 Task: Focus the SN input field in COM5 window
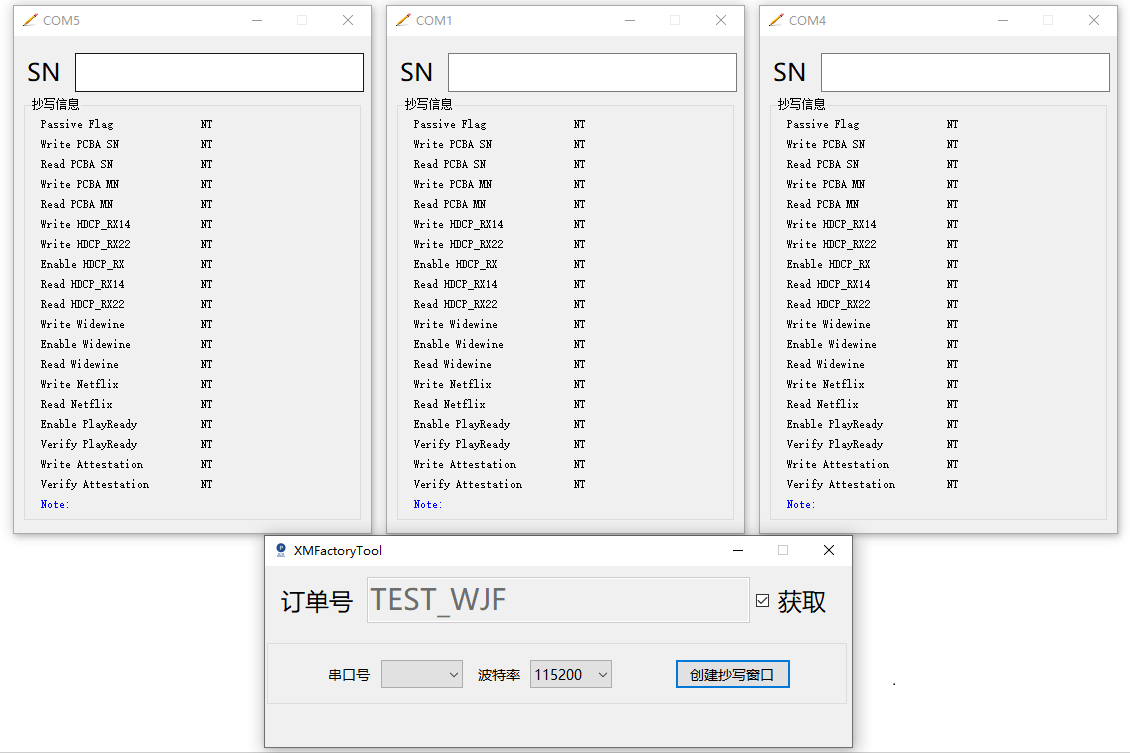pyautogui.click(x=219, y=72)
